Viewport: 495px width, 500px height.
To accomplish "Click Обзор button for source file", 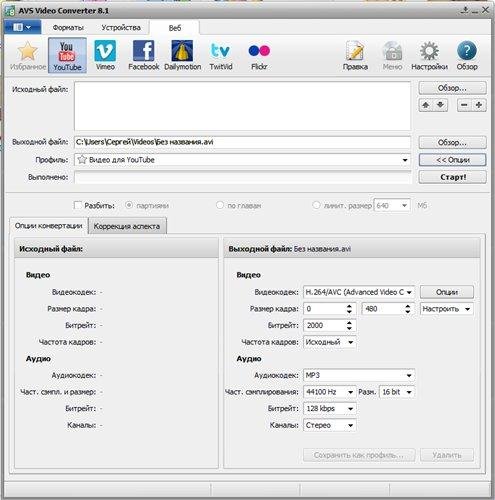I will [452, 88].
